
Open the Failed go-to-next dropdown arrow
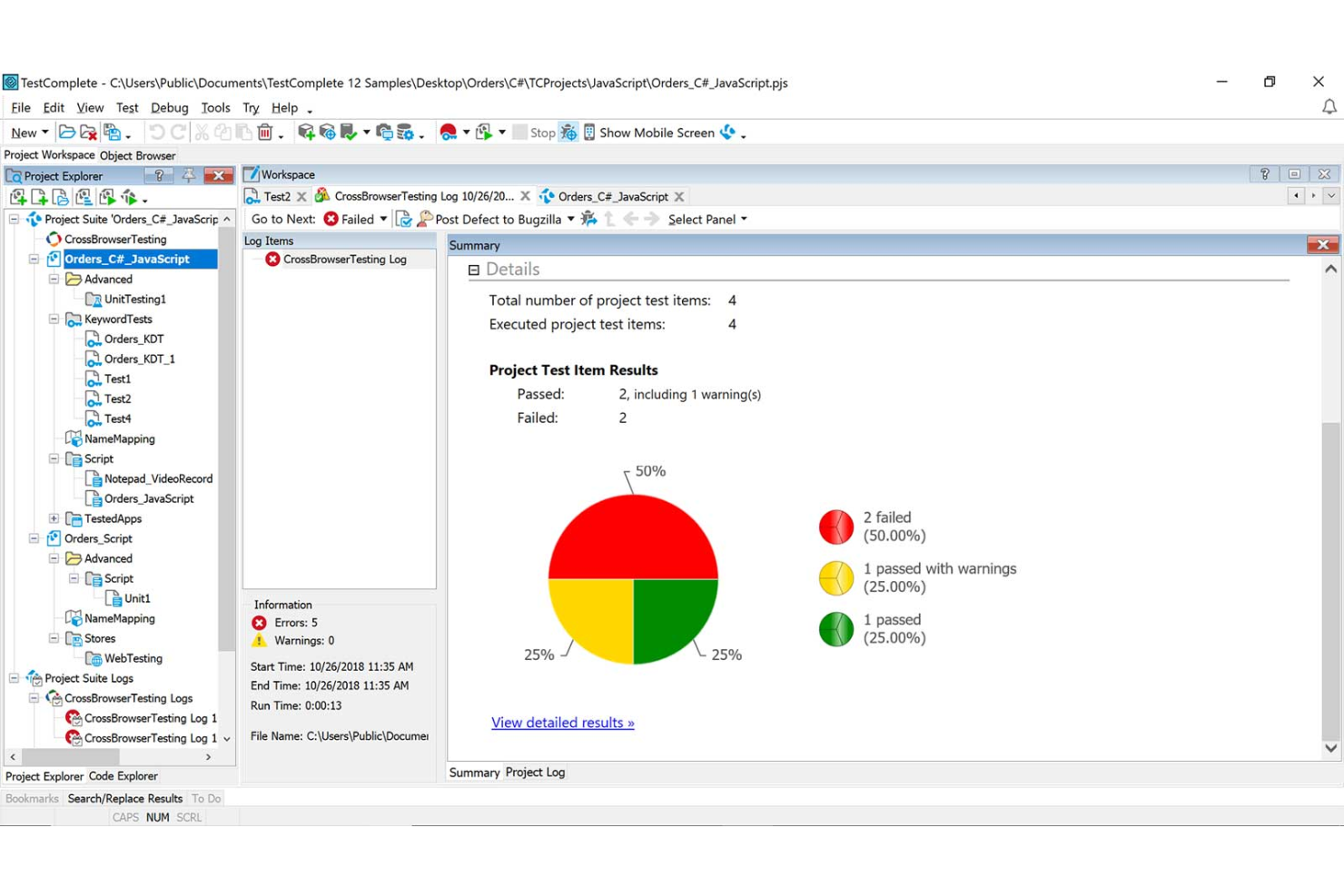click(383, 219)
